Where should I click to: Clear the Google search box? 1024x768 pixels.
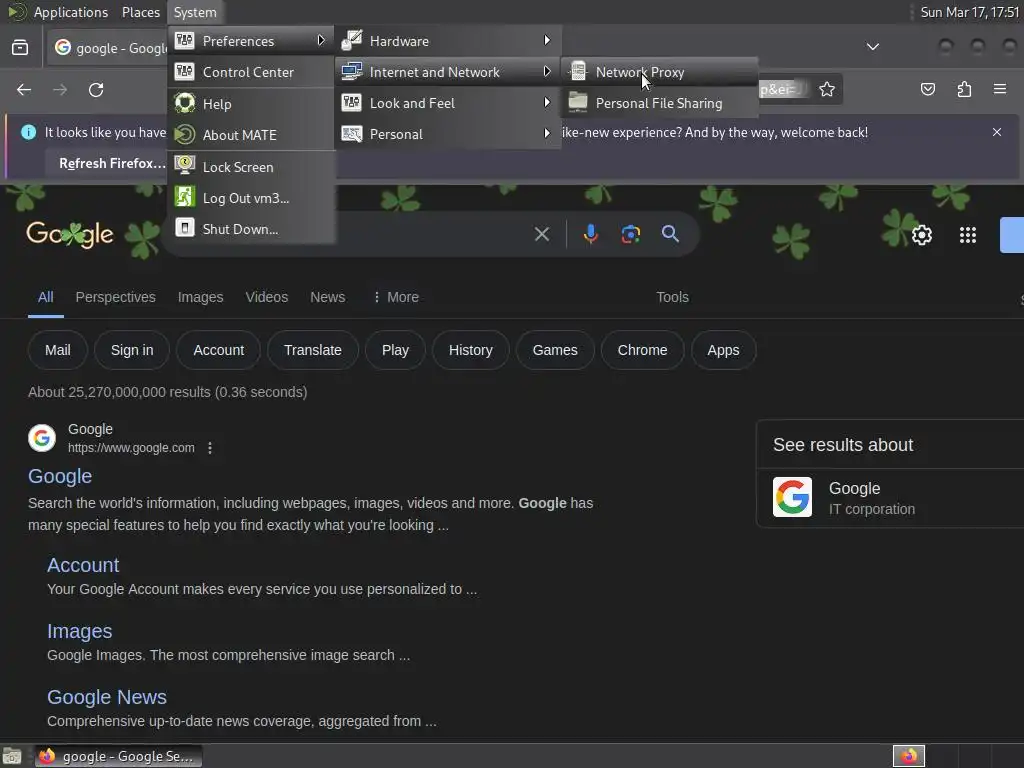[541, 234]
